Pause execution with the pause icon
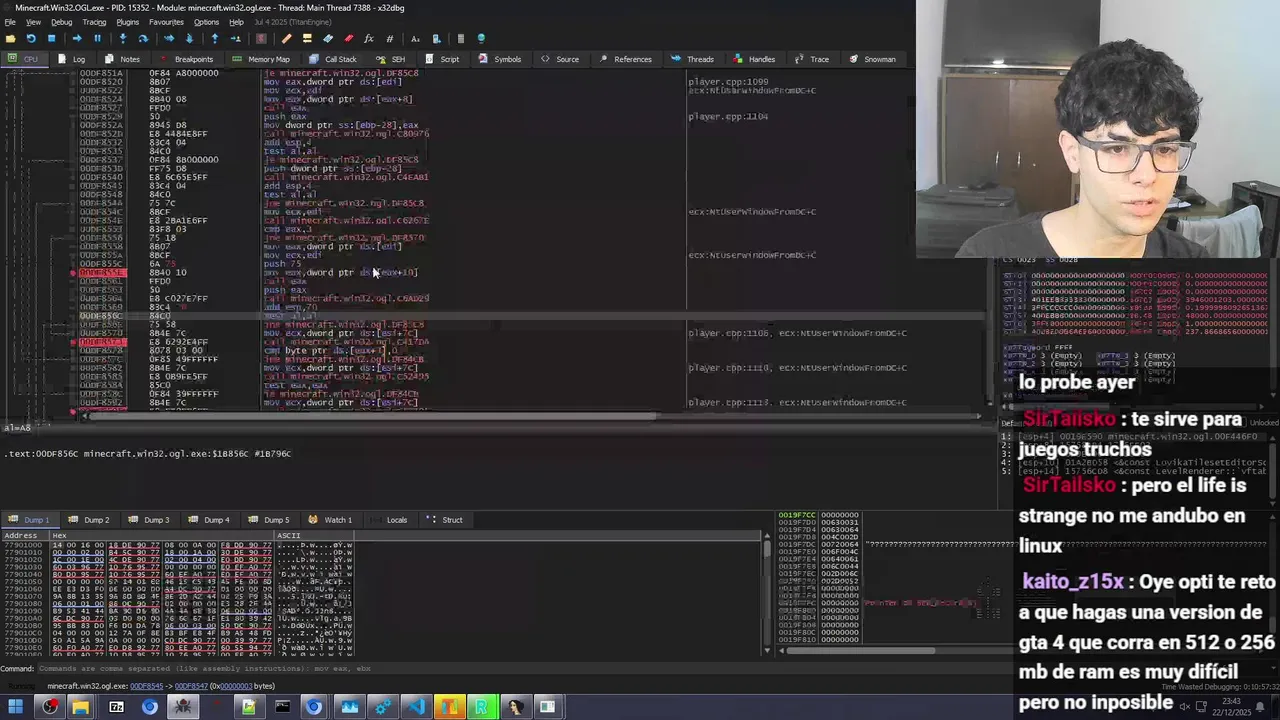 coord(98,38)
